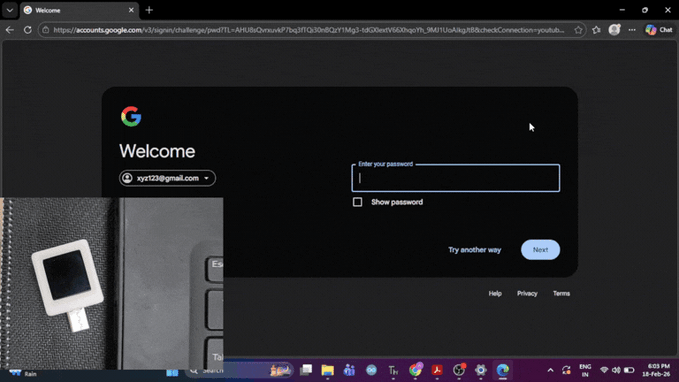This screenshot has width=679, height=382.
Task: Click the Next button
Action: 540,250
